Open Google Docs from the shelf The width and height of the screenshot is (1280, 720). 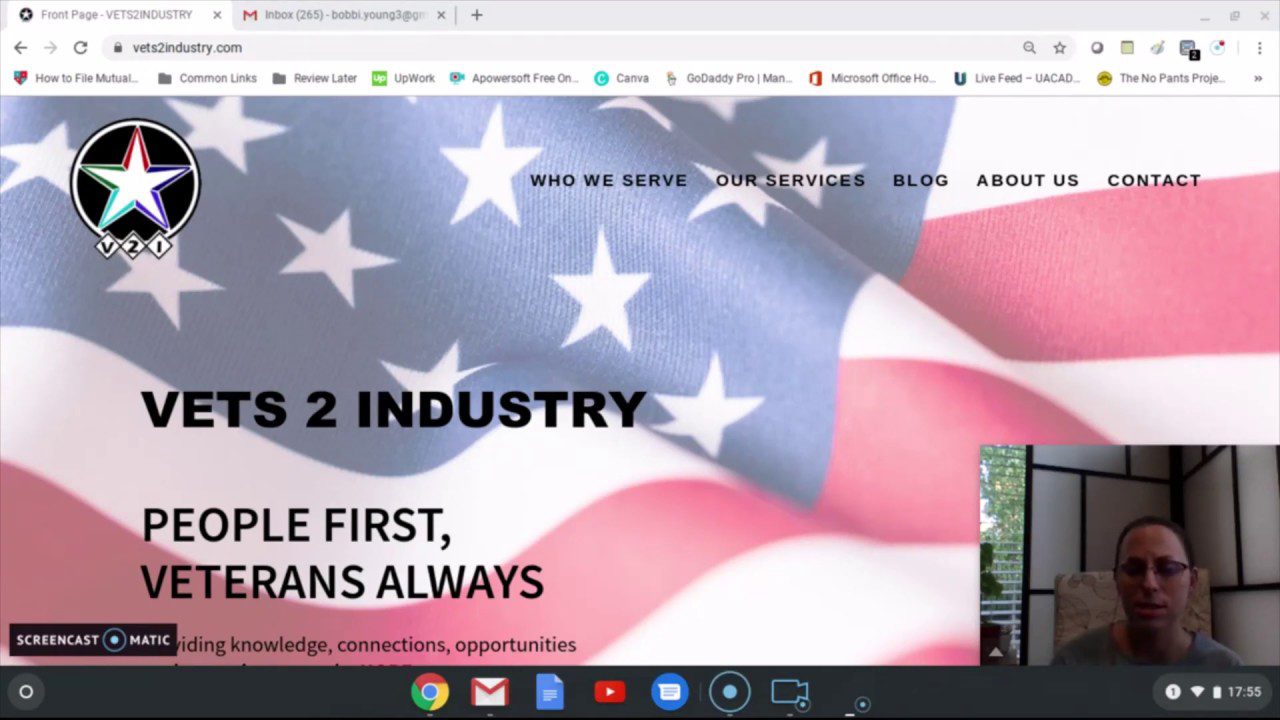pyautogui.click(x=549, y=691)
